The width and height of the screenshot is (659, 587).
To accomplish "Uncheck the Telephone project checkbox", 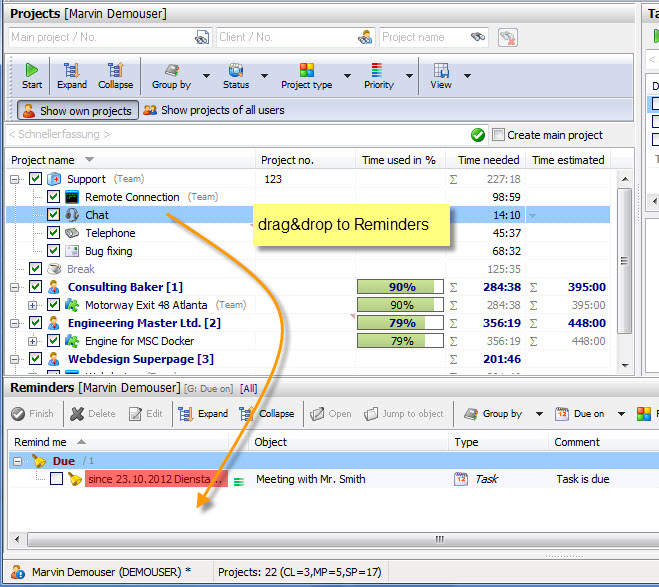I will 54,233.
